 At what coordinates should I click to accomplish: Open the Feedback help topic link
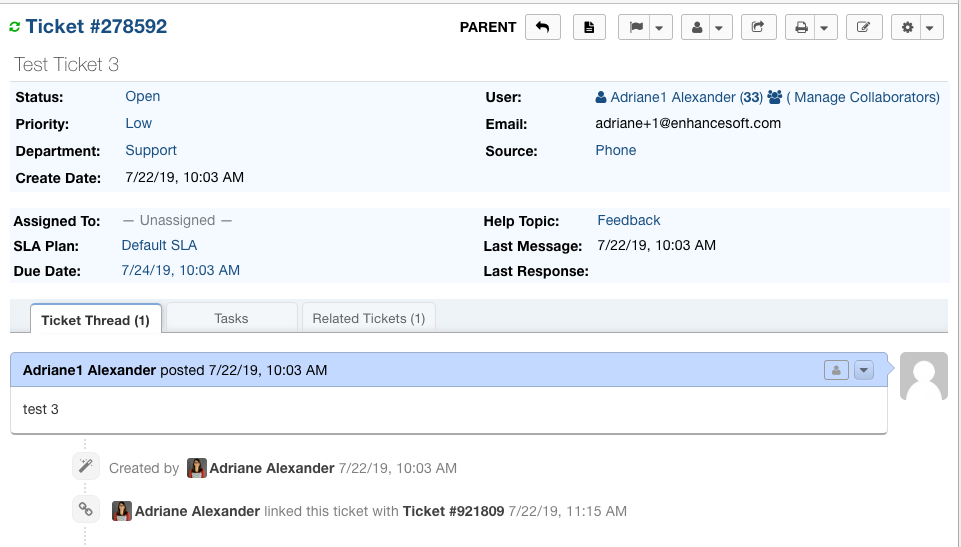(x=629, y=220)
